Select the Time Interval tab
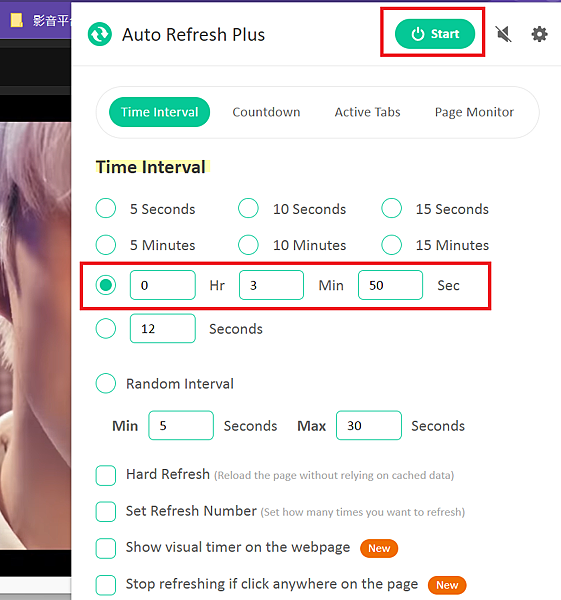The height and width of the screenshot is (600, 561). [159, 112]
